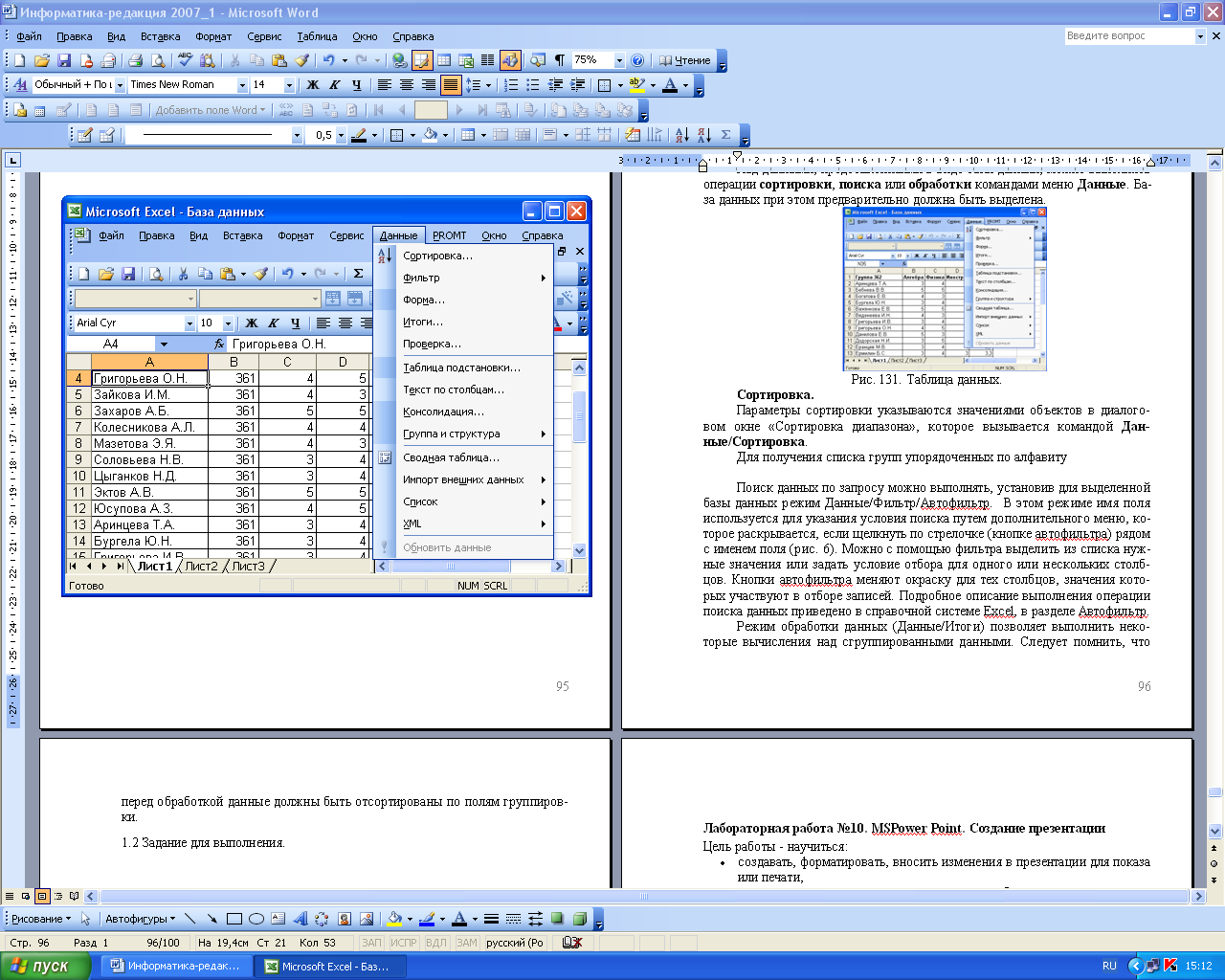Click the RU language indicator in tray
The width and height of the screenshot is (1225, 980).
coord(1109,966)
